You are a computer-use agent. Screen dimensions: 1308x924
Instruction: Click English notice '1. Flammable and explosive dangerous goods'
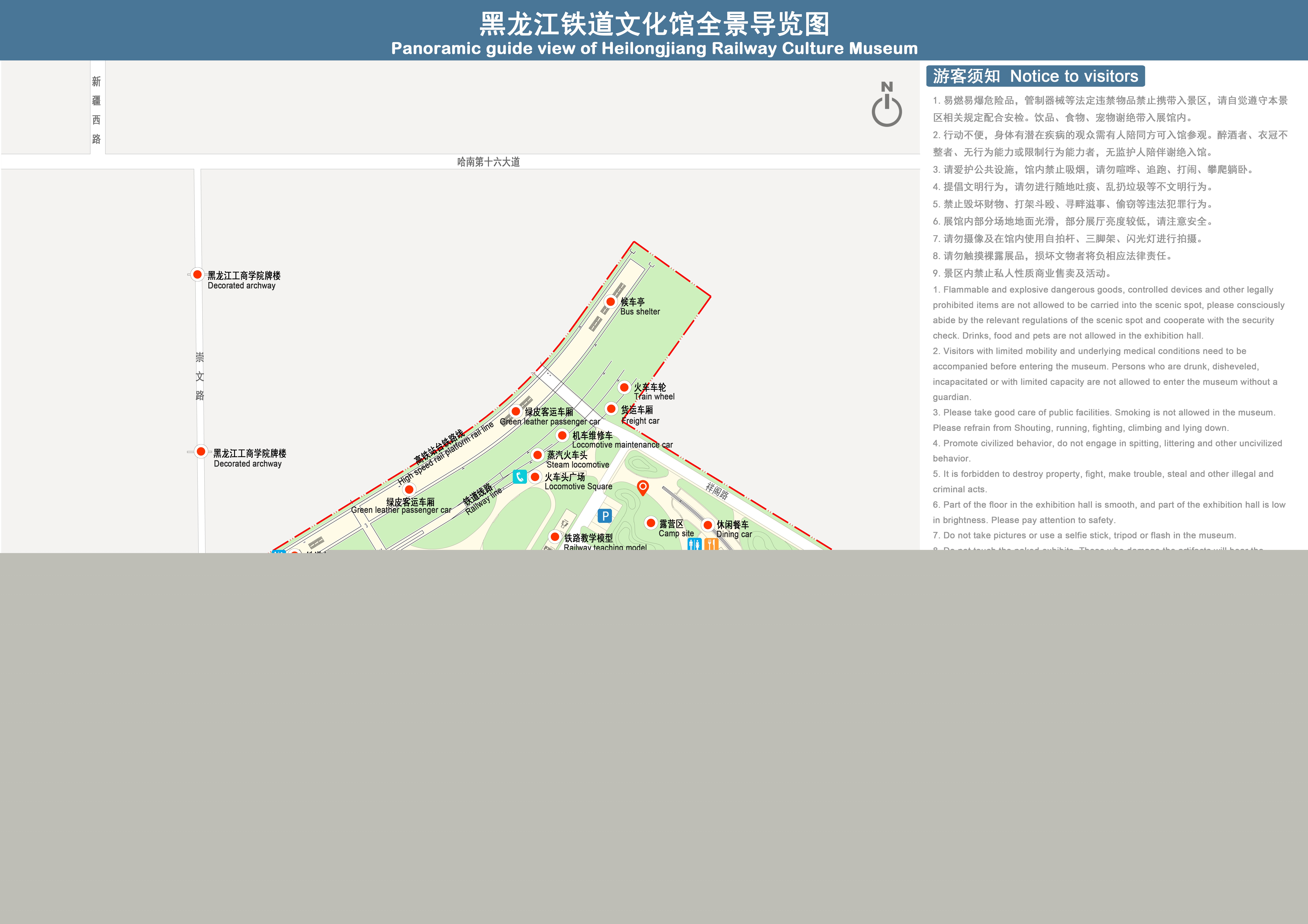coord(1109,313)
